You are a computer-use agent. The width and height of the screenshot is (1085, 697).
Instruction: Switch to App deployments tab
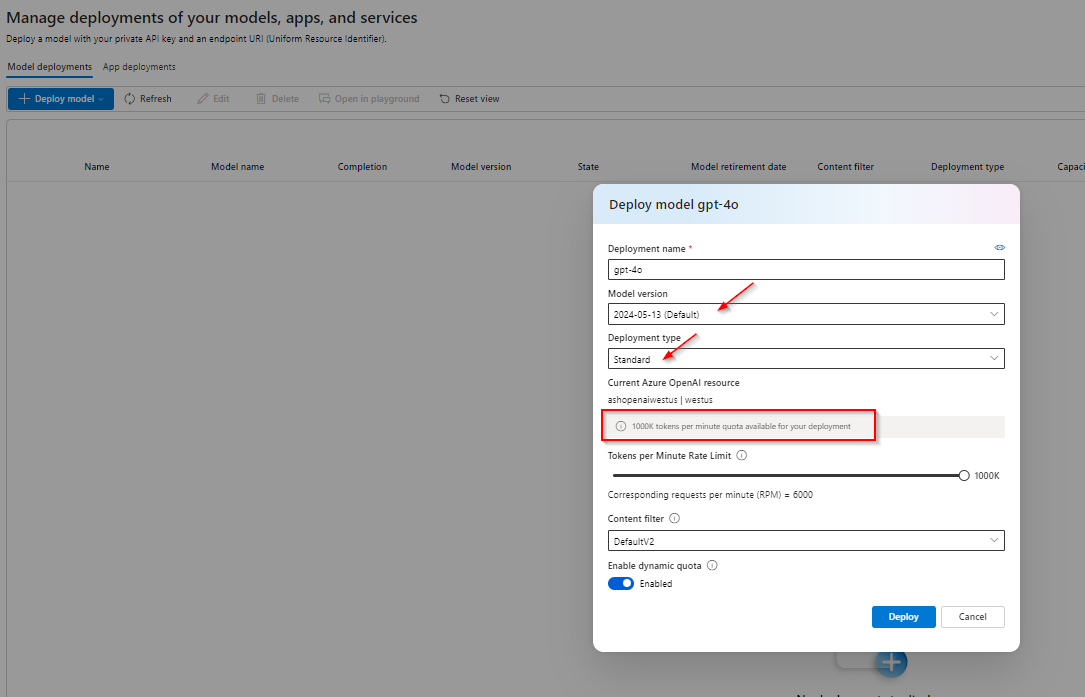click(x=139, y=67)
